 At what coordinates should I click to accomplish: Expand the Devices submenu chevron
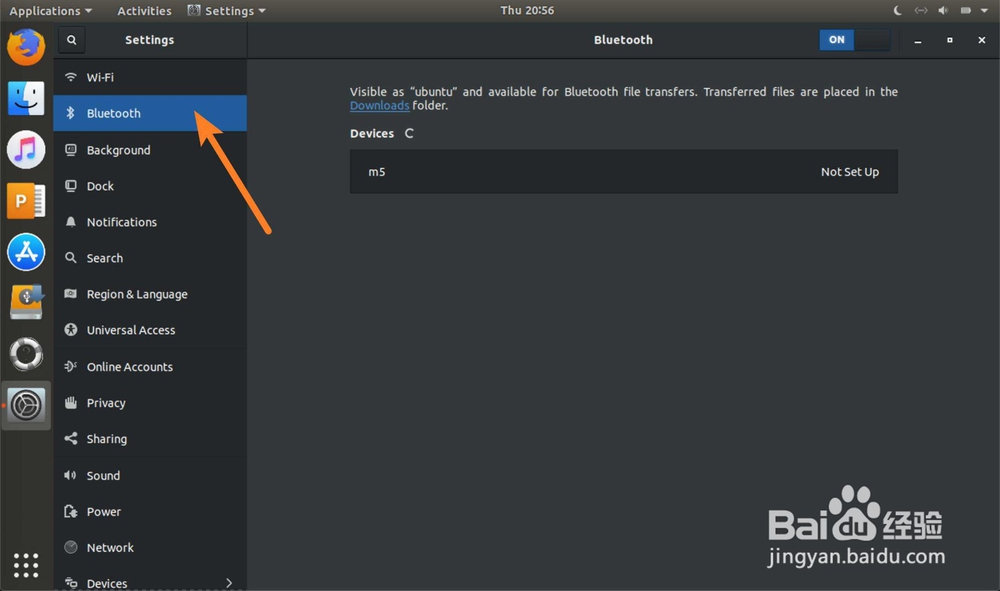(229, 582)
